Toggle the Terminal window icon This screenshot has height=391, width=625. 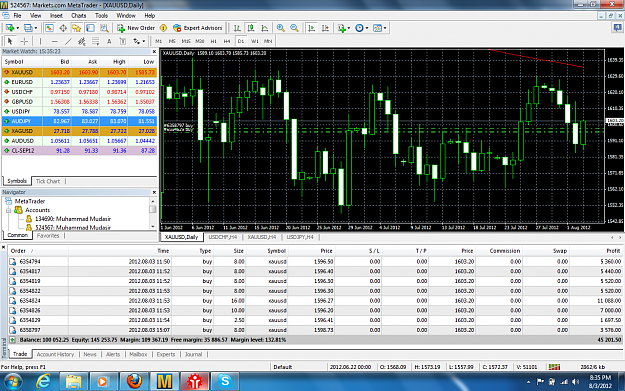click(90, 28)
